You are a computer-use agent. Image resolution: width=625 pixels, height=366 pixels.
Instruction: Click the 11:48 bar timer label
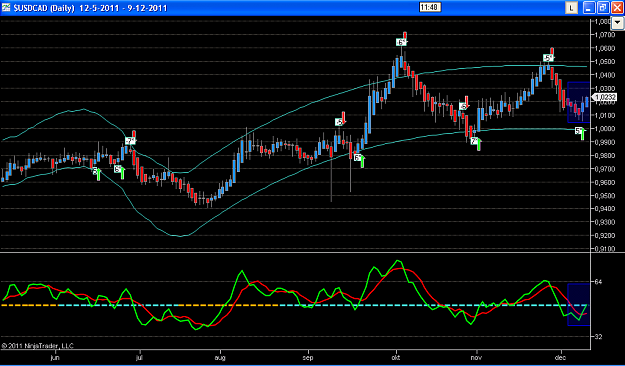(x=429, y=7)
